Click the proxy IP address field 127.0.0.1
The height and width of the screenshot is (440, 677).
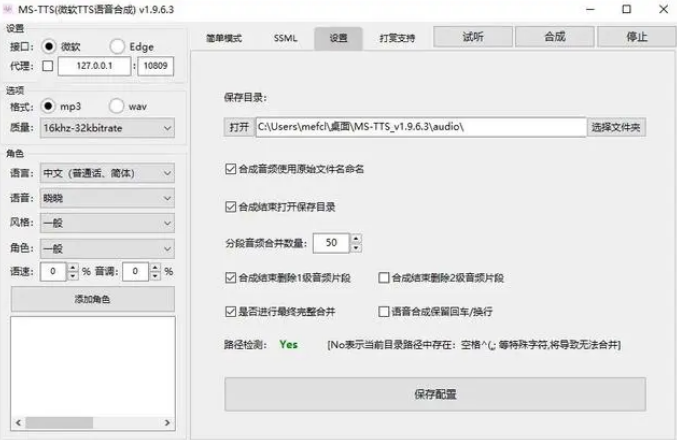click(x=94, y=66)
